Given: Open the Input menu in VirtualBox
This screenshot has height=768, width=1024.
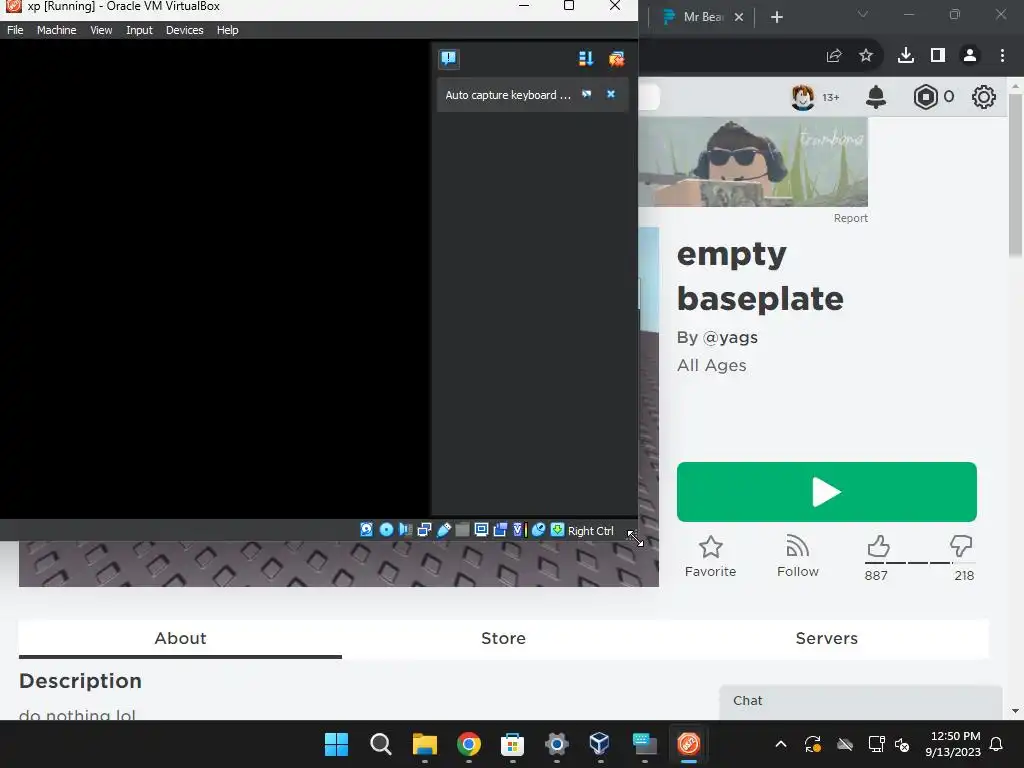Looking at the screenshot, I should coord(139,30).
